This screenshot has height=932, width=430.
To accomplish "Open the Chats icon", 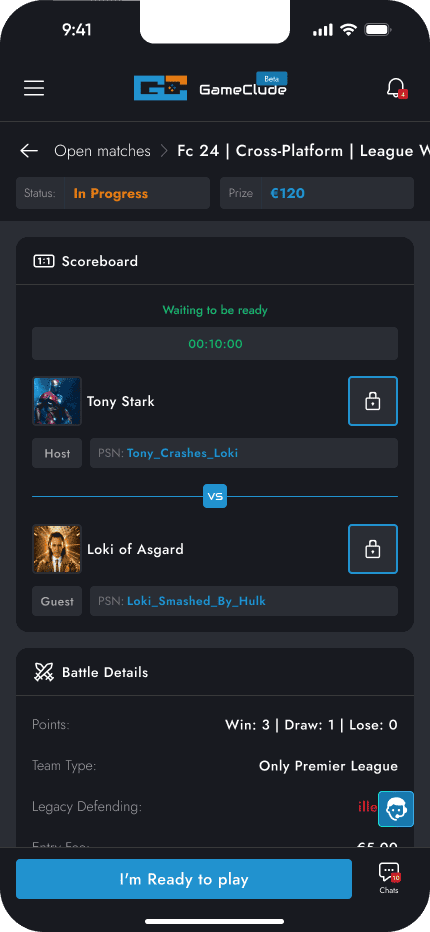I will (389, 879).
